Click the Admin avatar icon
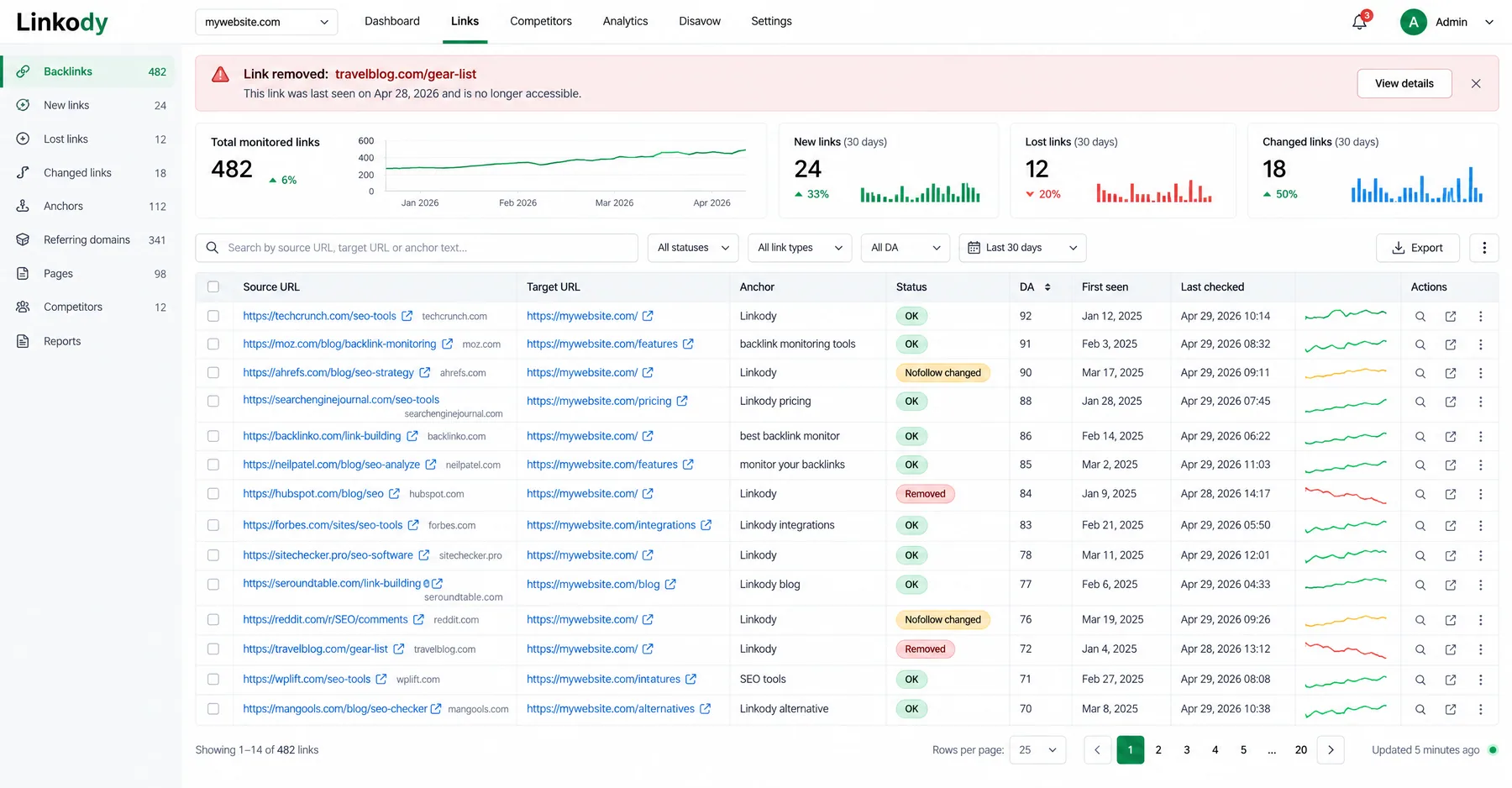The width and height of the screenshot is (1512, 788). click(x=1414, y=22)
